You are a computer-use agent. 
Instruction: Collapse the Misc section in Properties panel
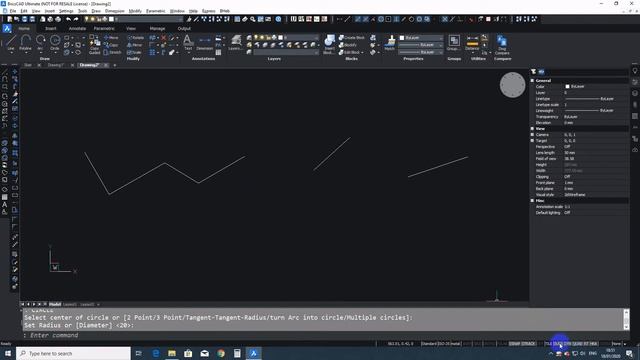click(532, 201)
